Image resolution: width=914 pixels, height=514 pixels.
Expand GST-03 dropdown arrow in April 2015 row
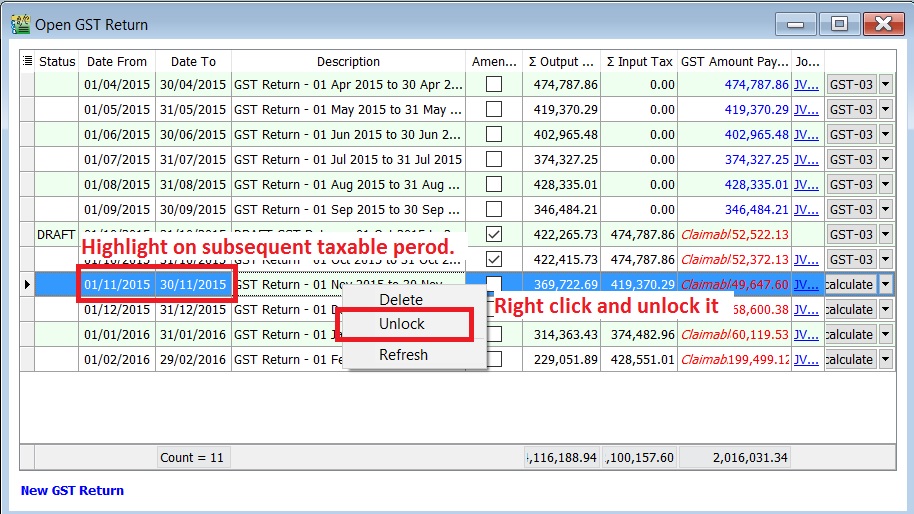click(x=885, y=85)
